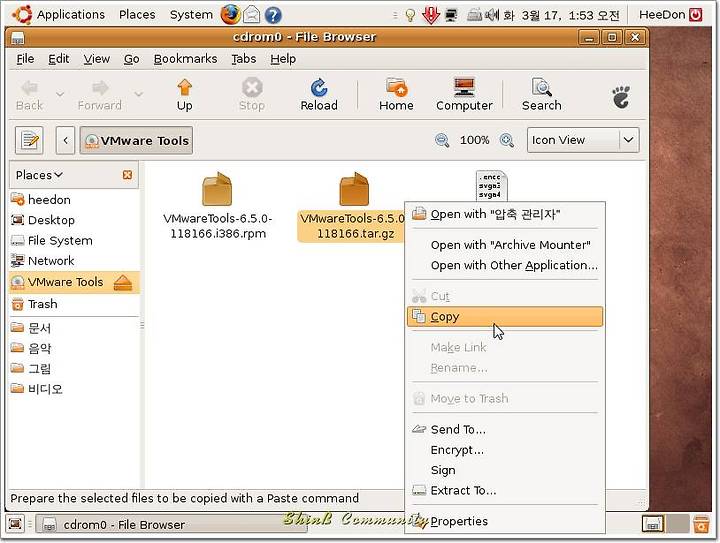Close the Places side pane
Screen dimensions: 720x543
click(x=128, y=175)
